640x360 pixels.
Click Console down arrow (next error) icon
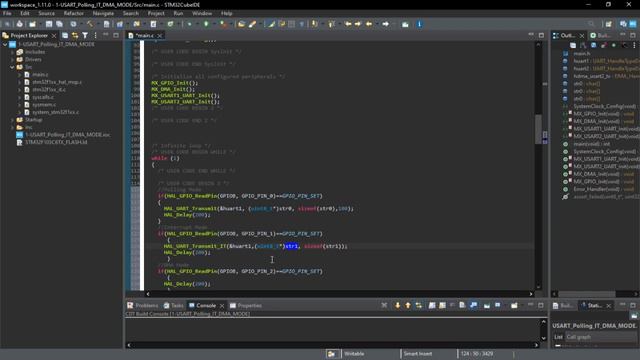pos(397,305)
